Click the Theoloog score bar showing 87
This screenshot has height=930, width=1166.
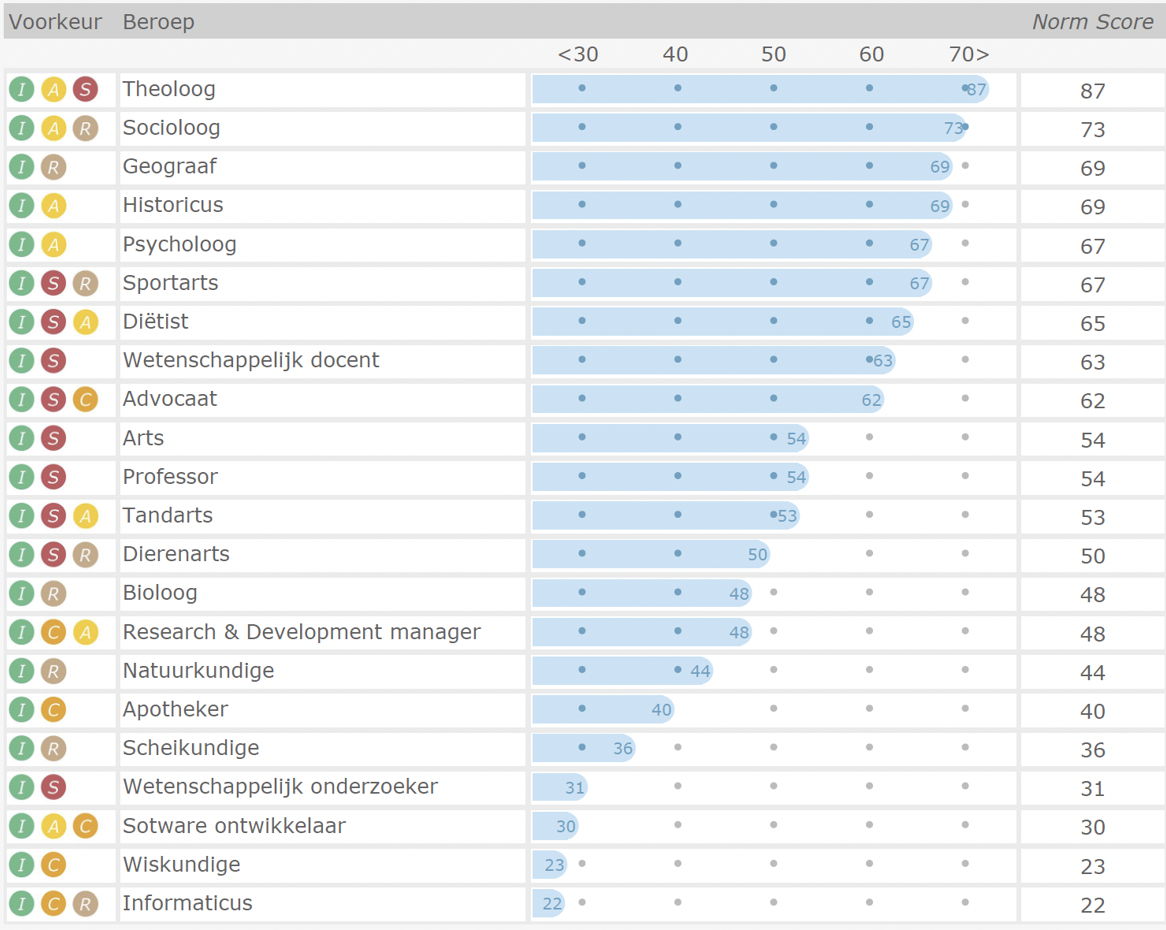tap(759, 89)
